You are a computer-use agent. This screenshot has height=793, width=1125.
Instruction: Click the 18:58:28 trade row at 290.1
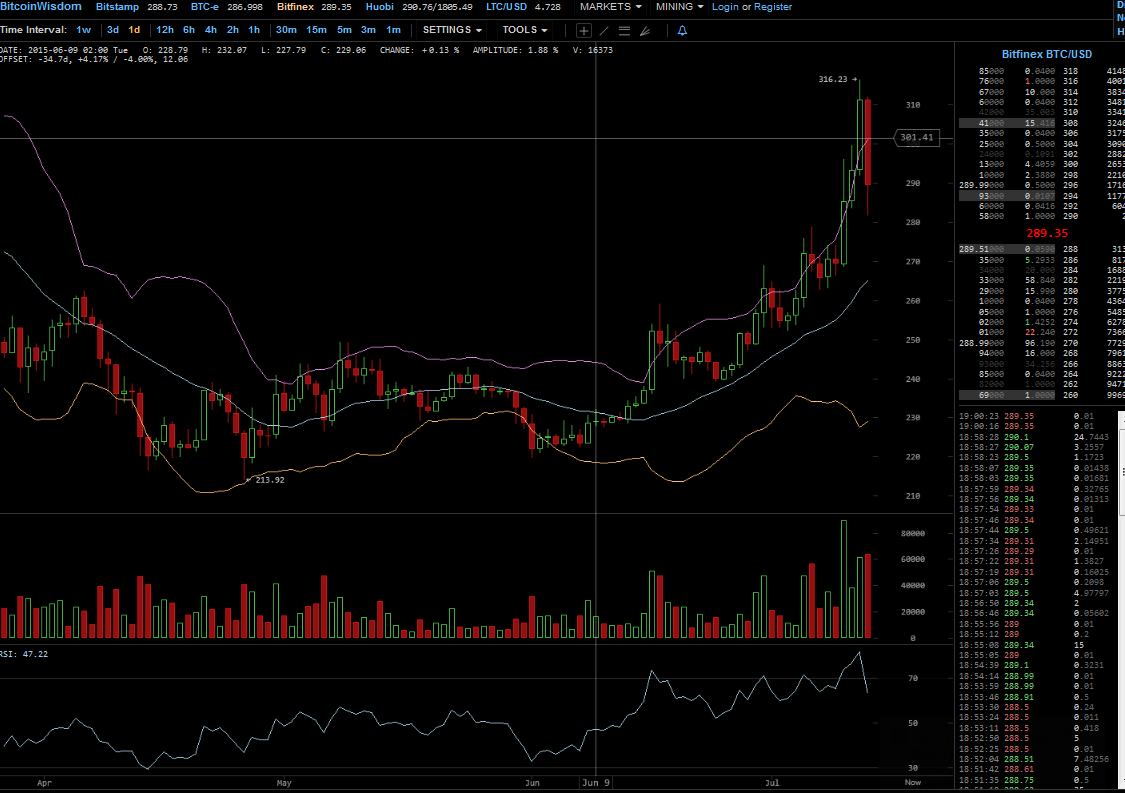point(1037,436)
